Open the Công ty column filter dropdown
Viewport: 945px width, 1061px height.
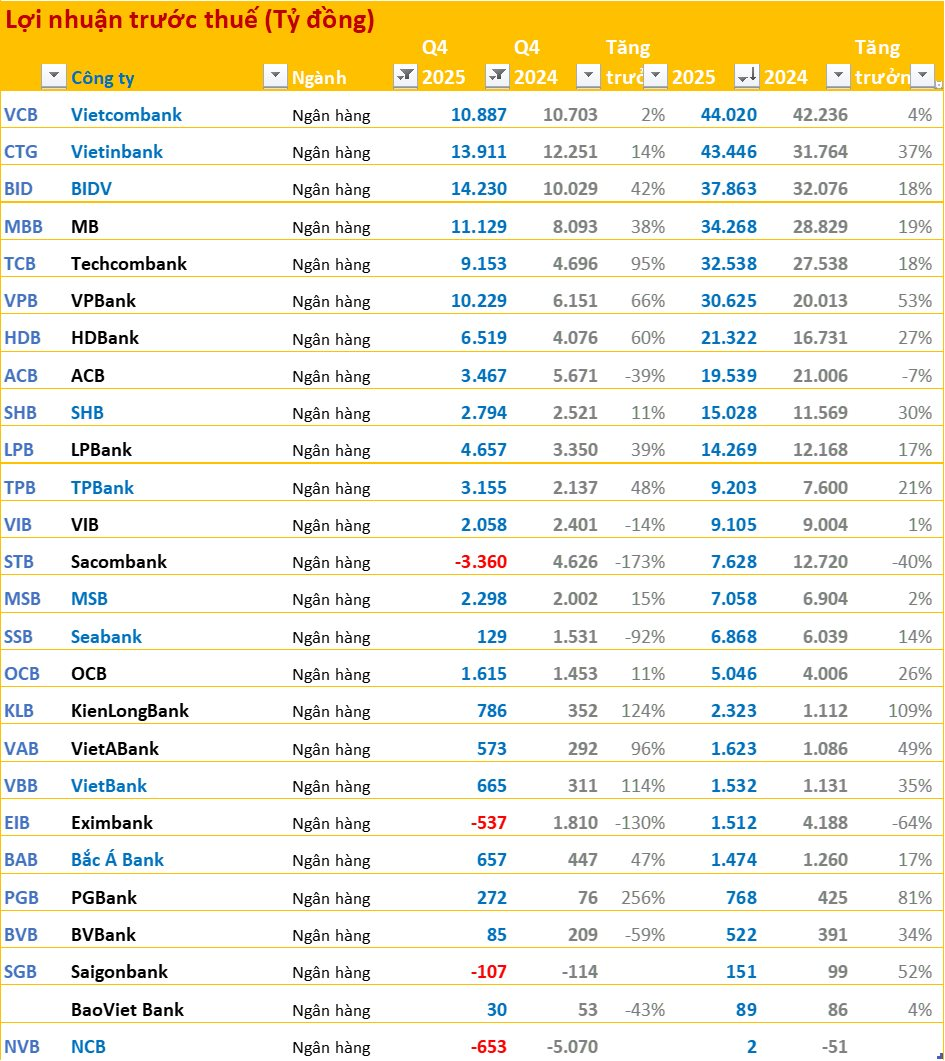click(x=274, y=77)
